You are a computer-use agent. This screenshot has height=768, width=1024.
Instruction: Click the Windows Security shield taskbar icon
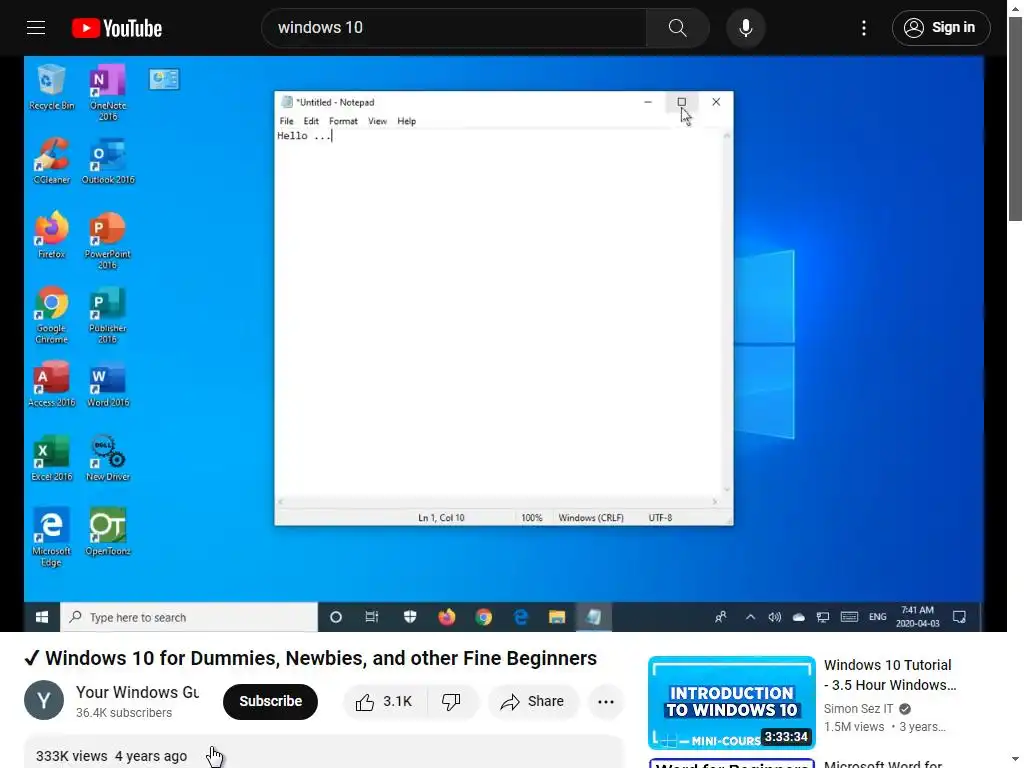(409, 617)
